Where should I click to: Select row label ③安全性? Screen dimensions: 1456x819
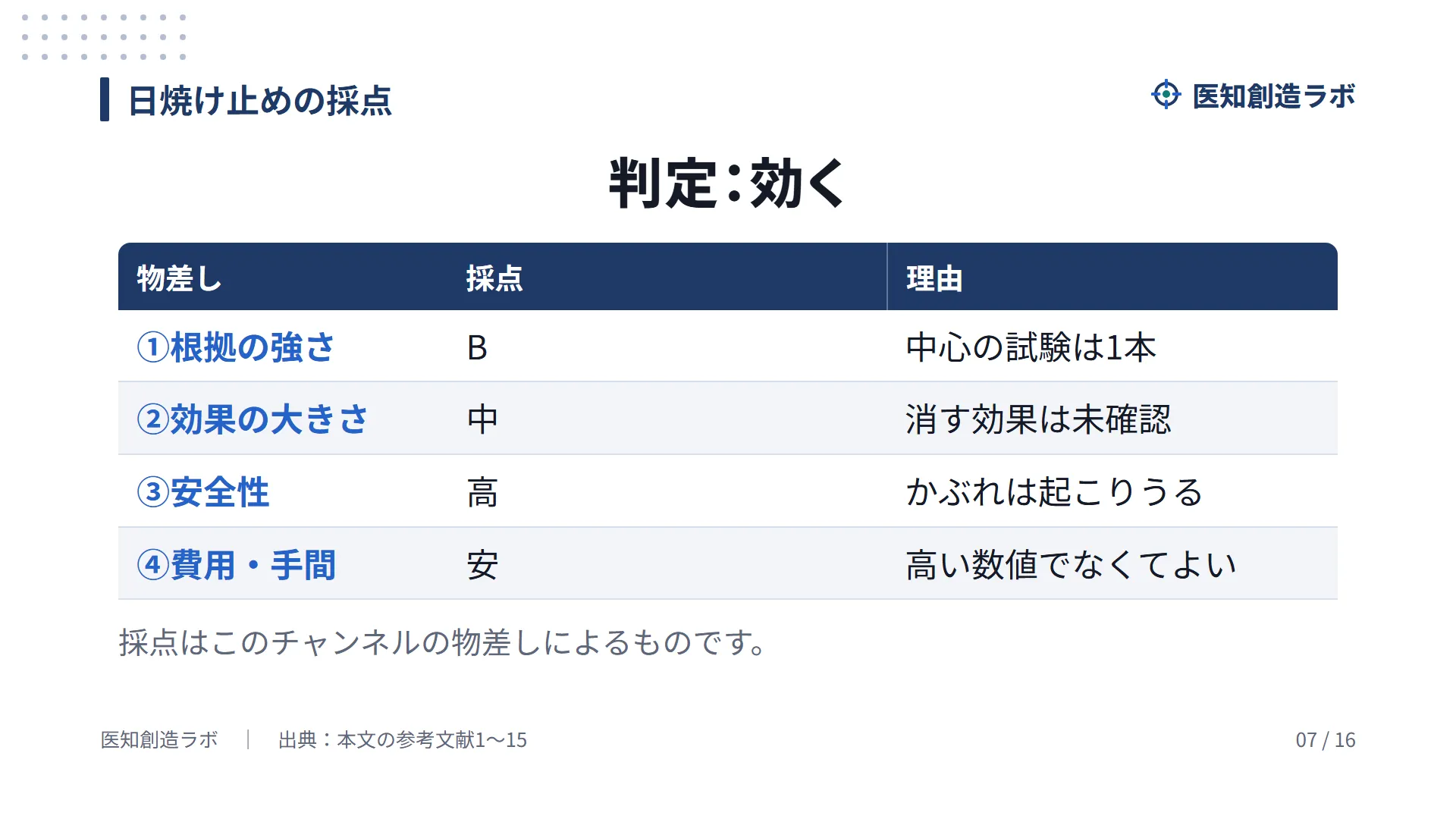pyautogui.click(x=203, y=492)
